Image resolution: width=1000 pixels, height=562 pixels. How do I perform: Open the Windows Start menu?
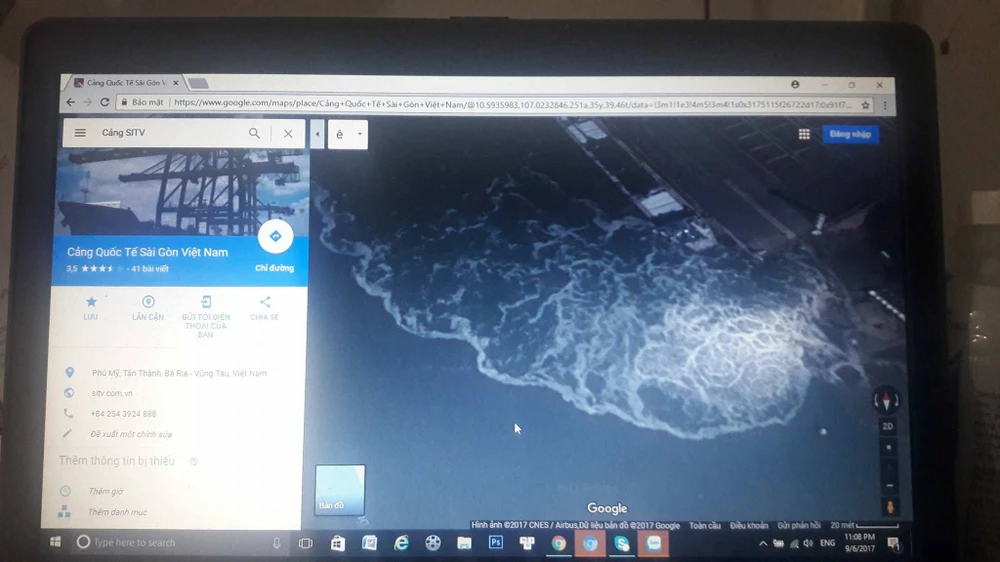[x=55, y=542]
